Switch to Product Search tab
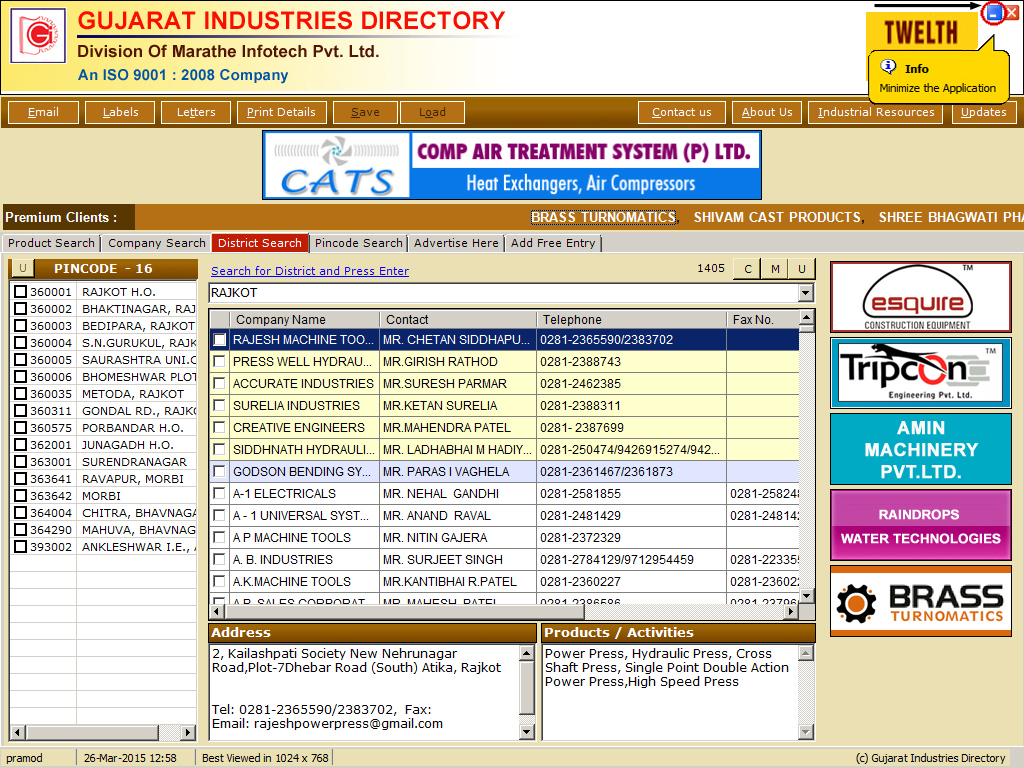 pos(51,243)
